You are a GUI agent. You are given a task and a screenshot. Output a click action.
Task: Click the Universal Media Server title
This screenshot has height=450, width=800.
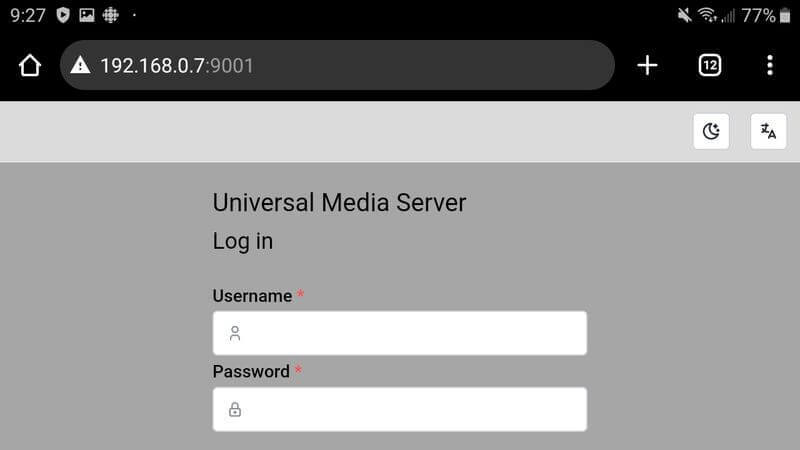click(x=339, y=203)
